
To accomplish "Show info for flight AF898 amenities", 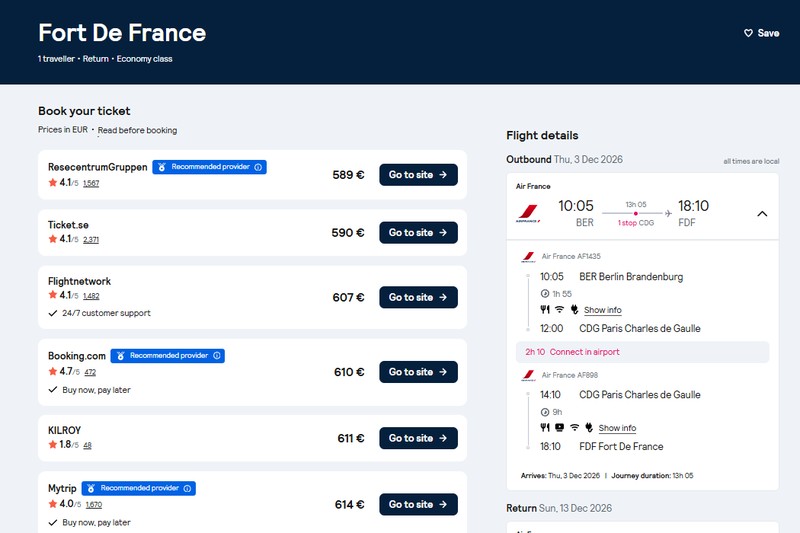I will point(617,428).
